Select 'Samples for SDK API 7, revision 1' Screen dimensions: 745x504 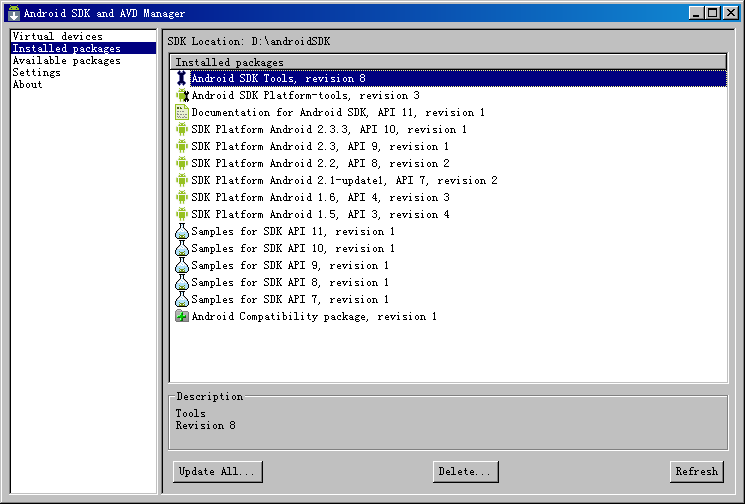point(448,299)
